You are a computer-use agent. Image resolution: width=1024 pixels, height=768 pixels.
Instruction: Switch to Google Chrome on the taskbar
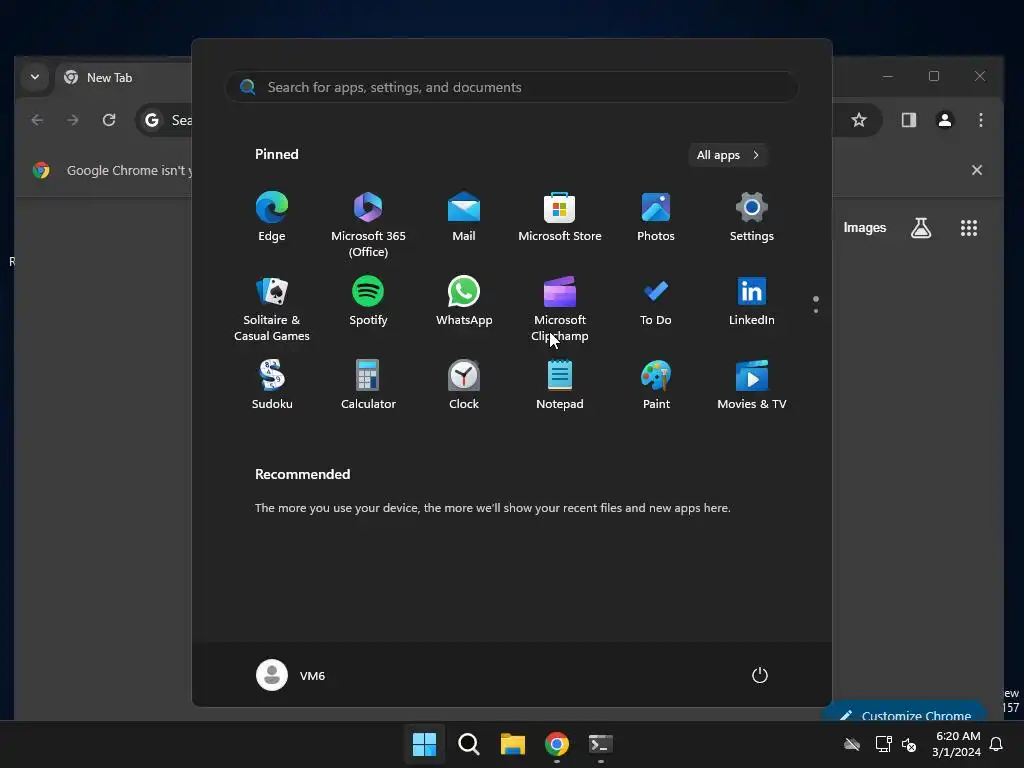point(556,743)
